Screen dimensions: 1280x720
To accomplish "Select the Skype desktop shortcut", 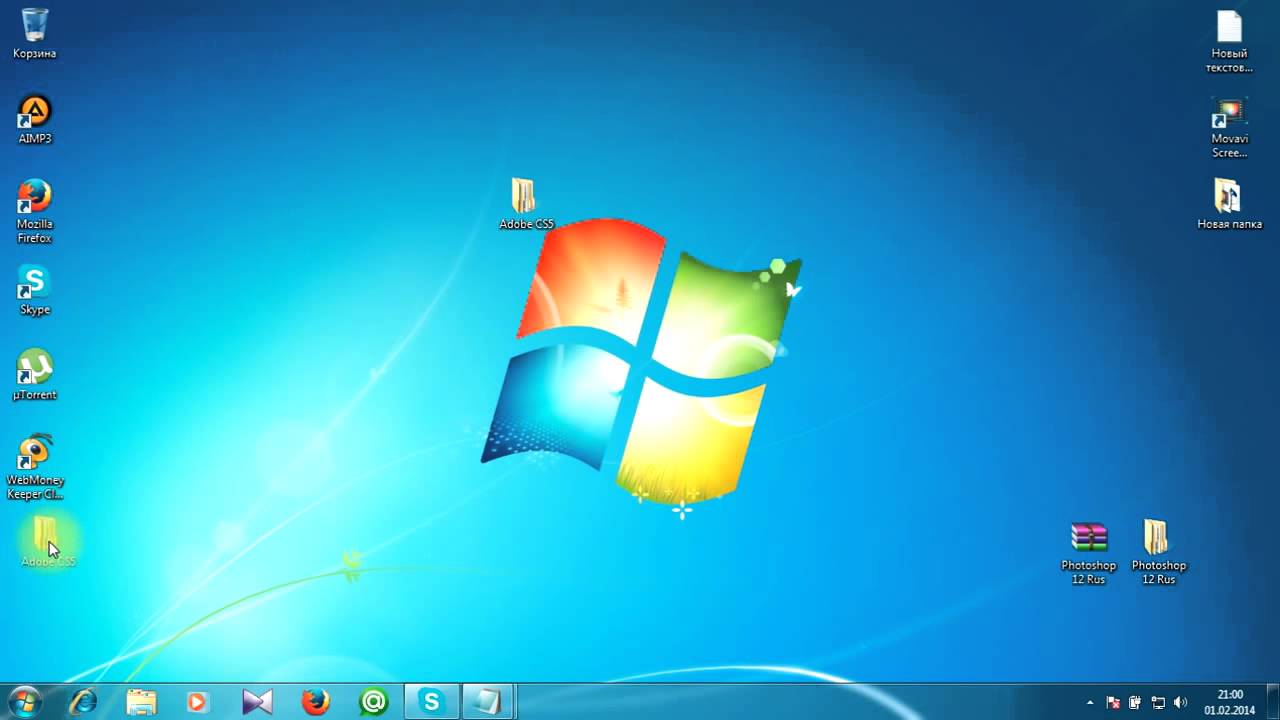I will click(34, 290).
